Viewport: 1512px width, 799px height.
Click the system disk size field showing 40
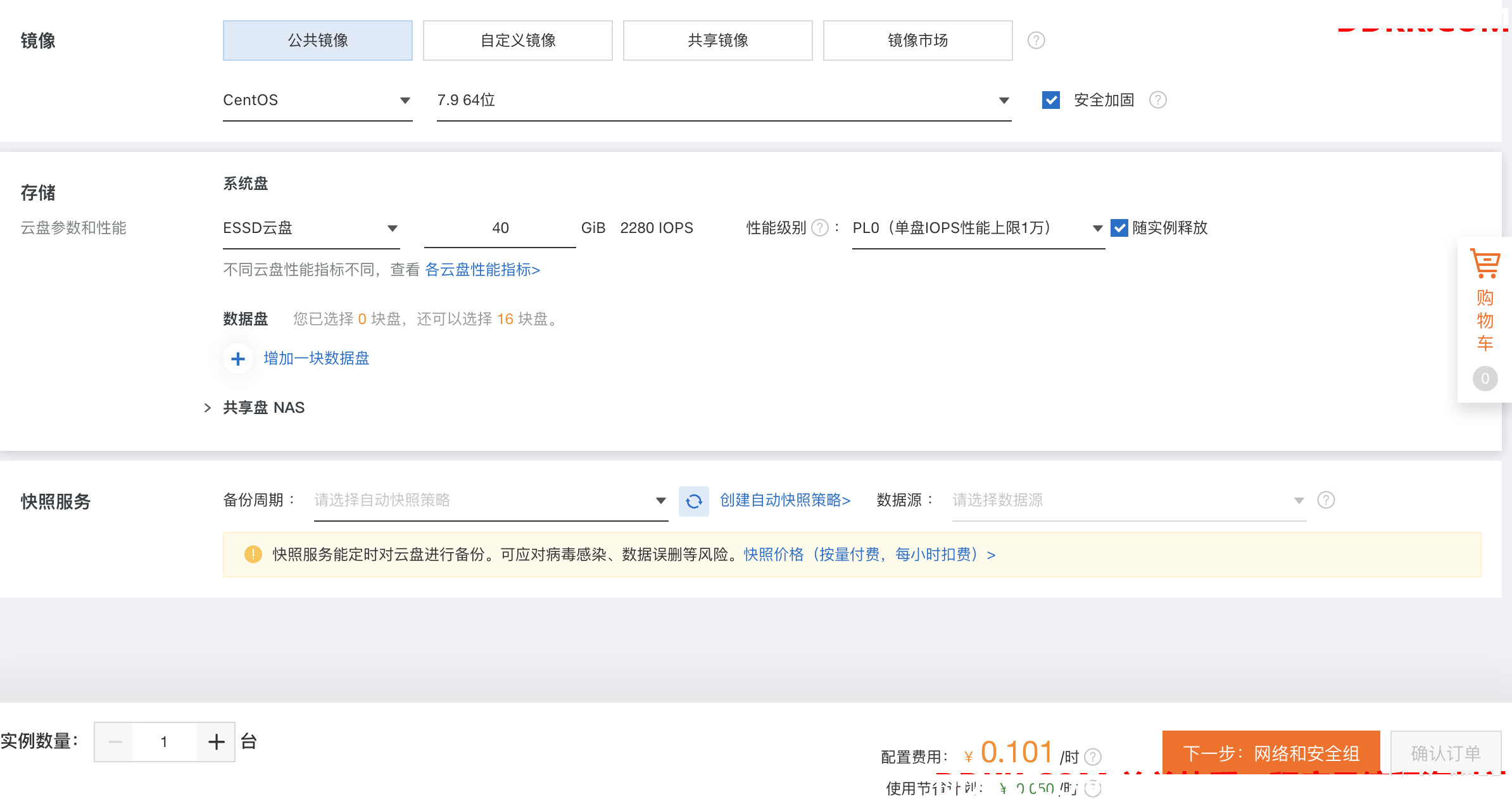[500, 229]
